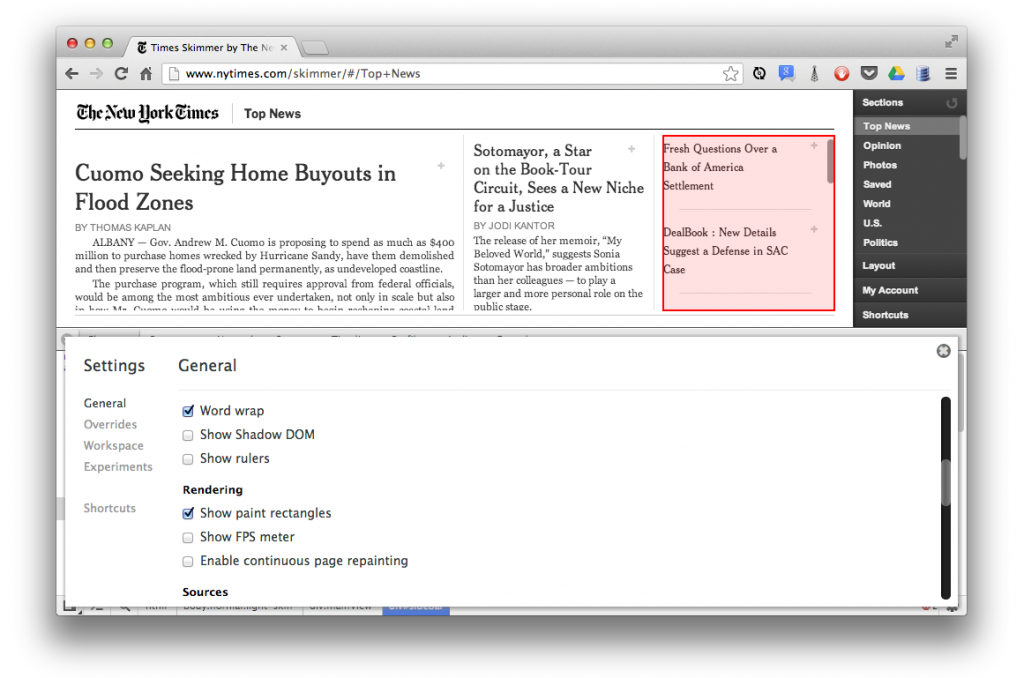Disable Show paint rectangles checkbox
This screenshot has width=1024, height=678.
[188, 513]
